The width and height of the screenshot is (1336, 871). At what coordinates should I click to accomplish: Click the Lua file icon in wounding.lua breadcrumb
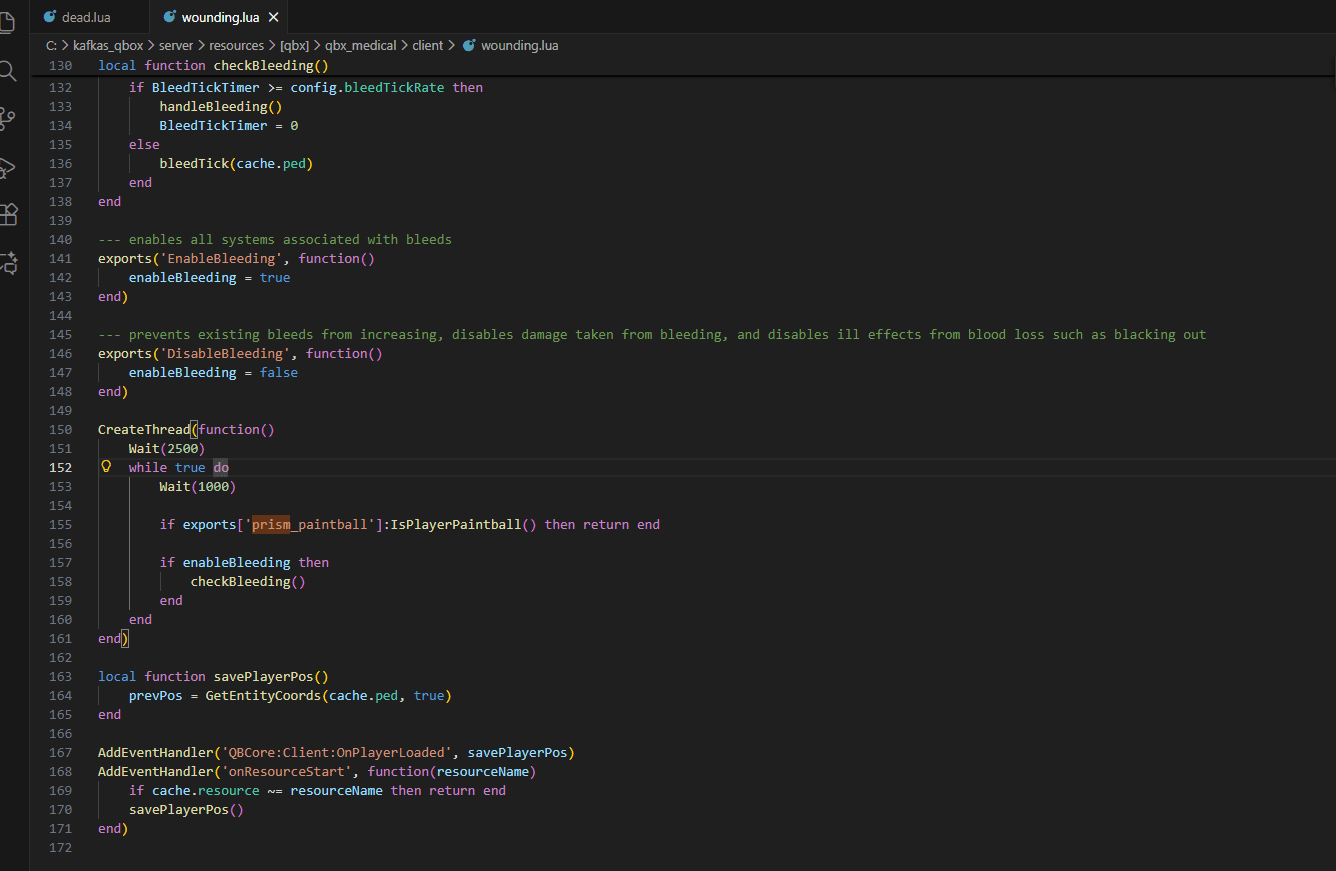click(469, 45)
